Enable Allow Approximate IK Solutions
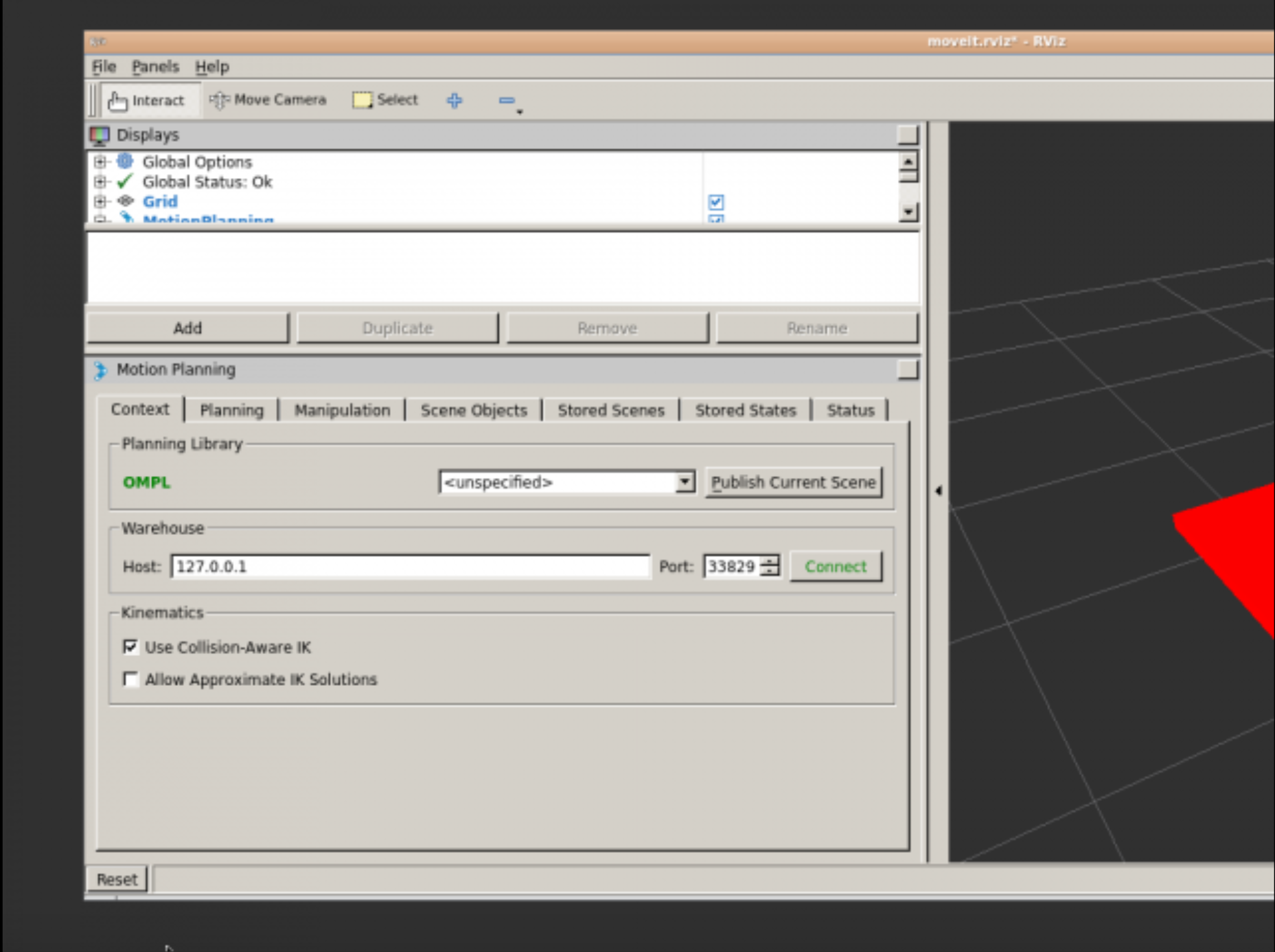This screenshot has height=952, width=1275. pyautogui.click(x=131, y=679)
